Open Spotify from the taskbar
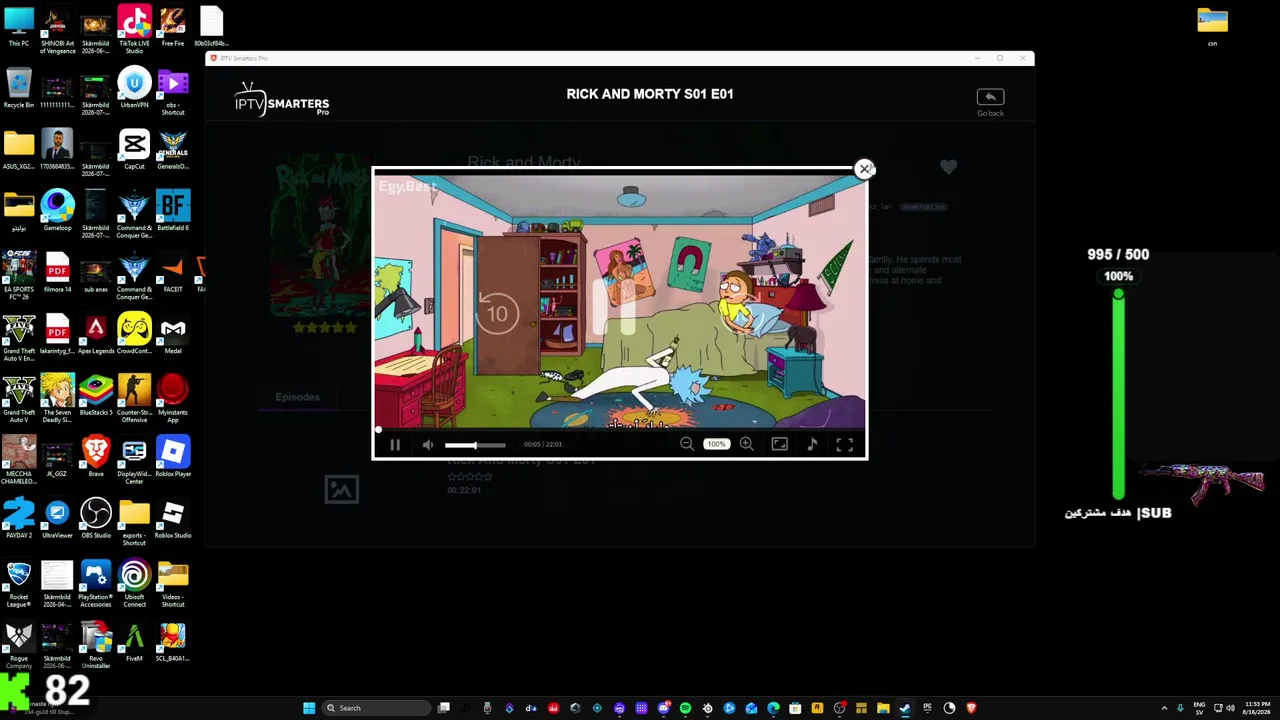Image resolution: width=1280 pixels, height=720 pixels. tap(685, 708)
